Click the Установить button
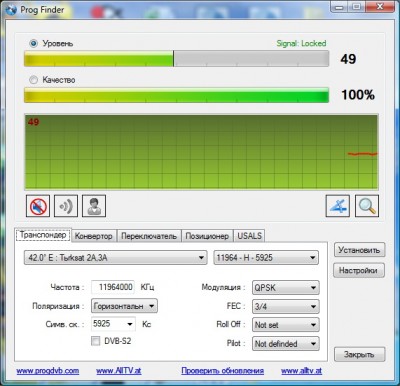 tap(359, 250)
